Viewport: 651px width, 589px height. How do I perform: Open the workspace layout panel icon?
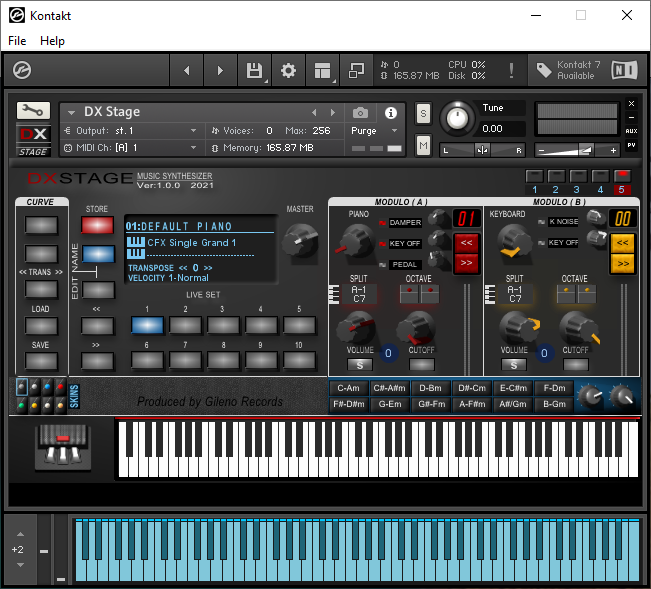322,71
